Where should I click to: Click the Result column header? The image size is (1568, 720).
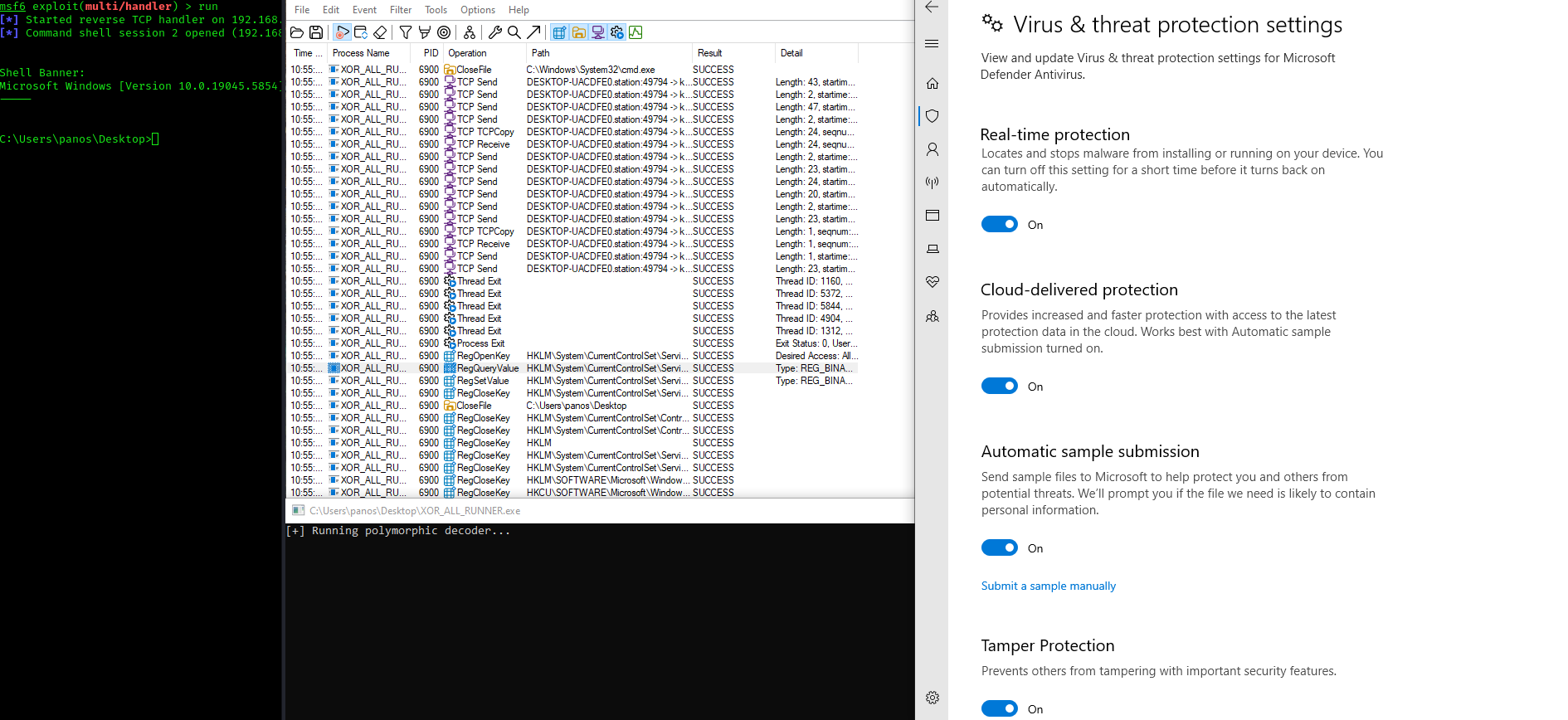coord(733,53)
